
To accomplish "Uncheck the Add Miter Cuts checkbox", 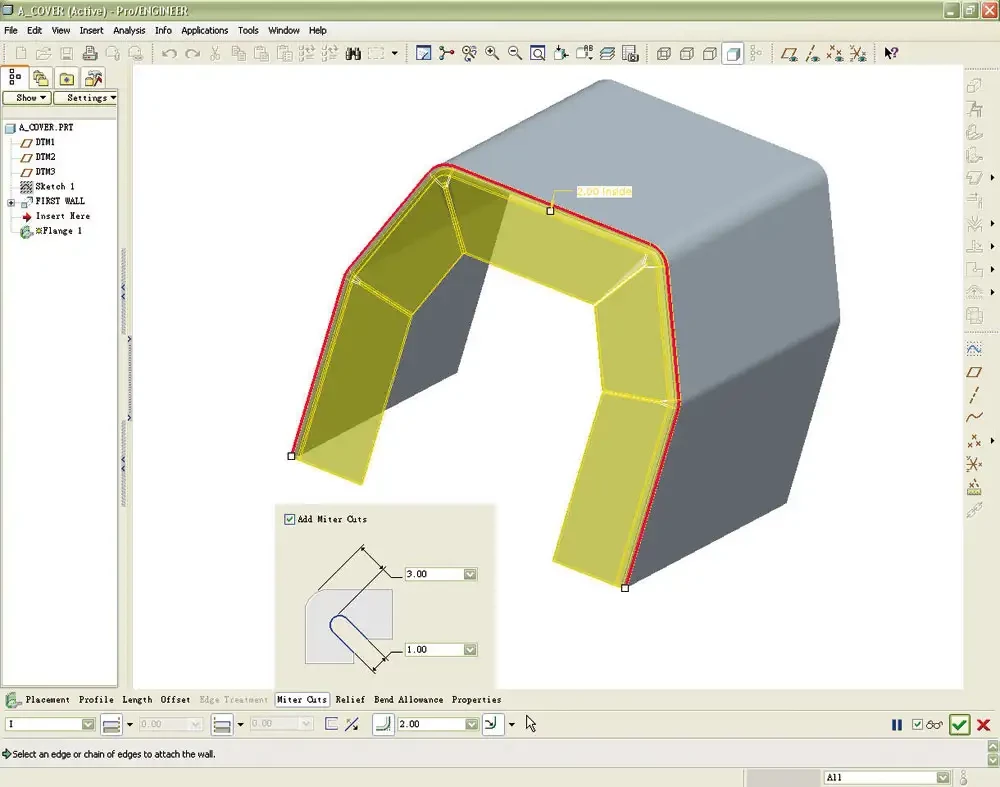I will point(290,519).
